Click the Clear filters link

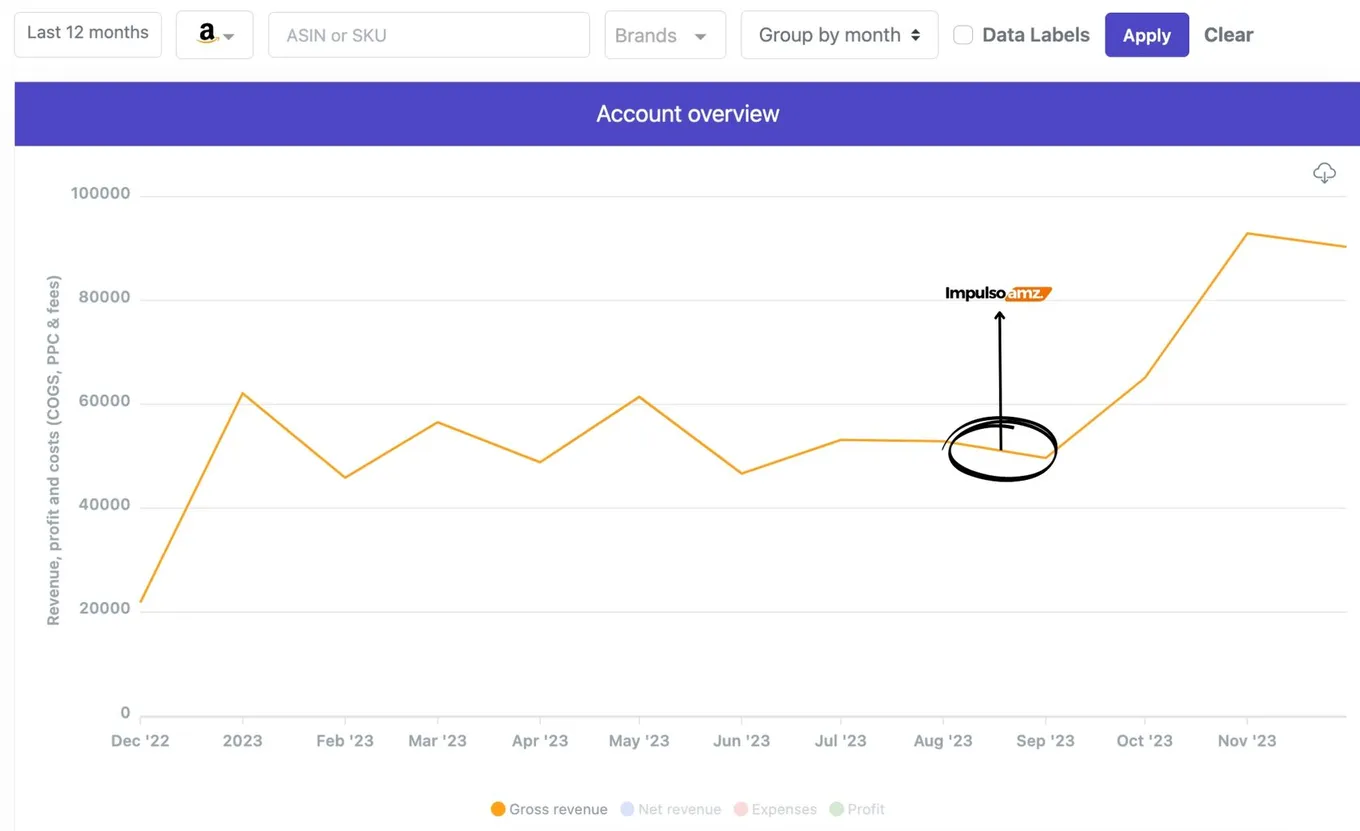click(1228, 35)
